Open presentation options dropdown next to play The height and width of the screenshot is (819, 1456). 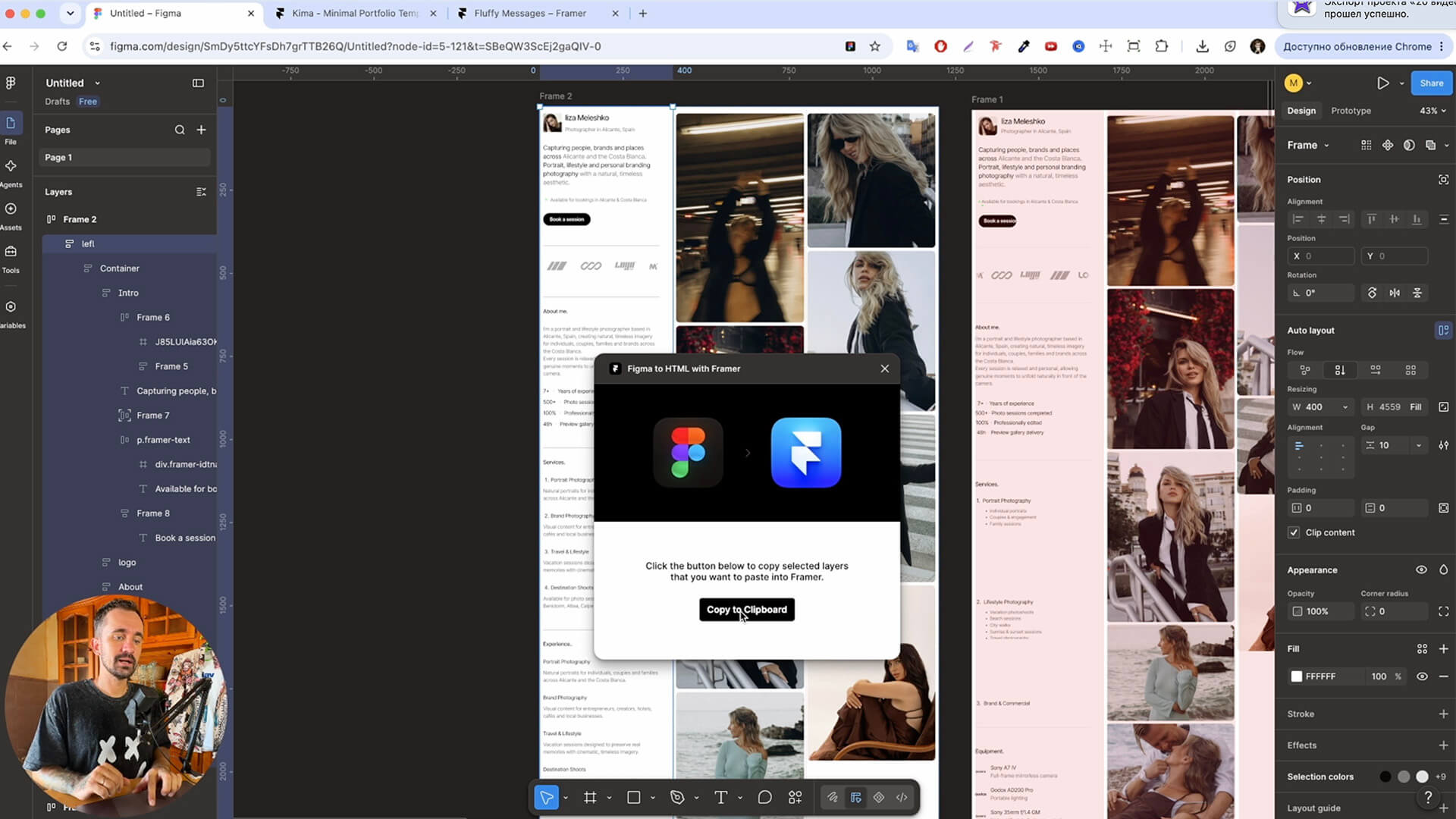1401,83
